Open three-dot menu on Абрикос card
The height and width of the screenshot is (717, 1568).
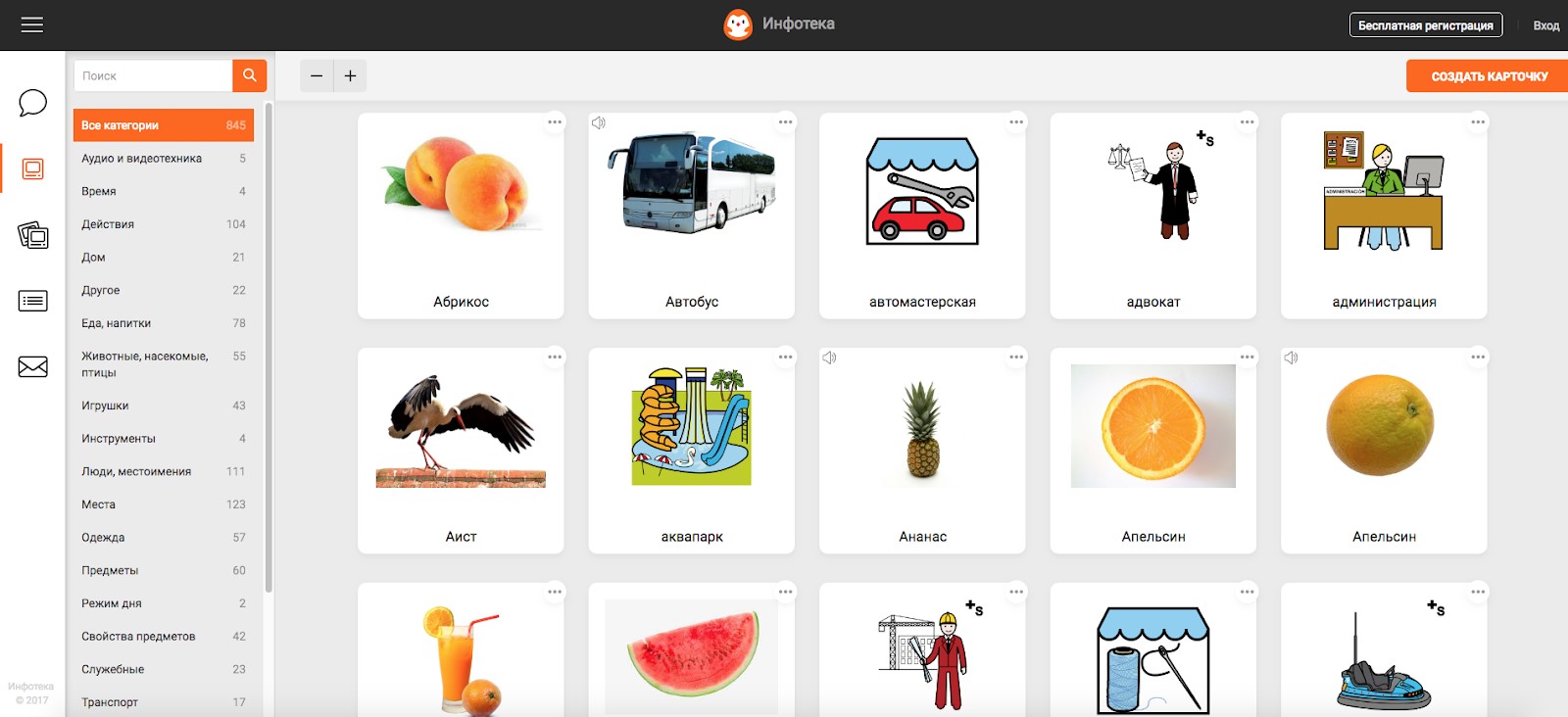click(555, 122)
